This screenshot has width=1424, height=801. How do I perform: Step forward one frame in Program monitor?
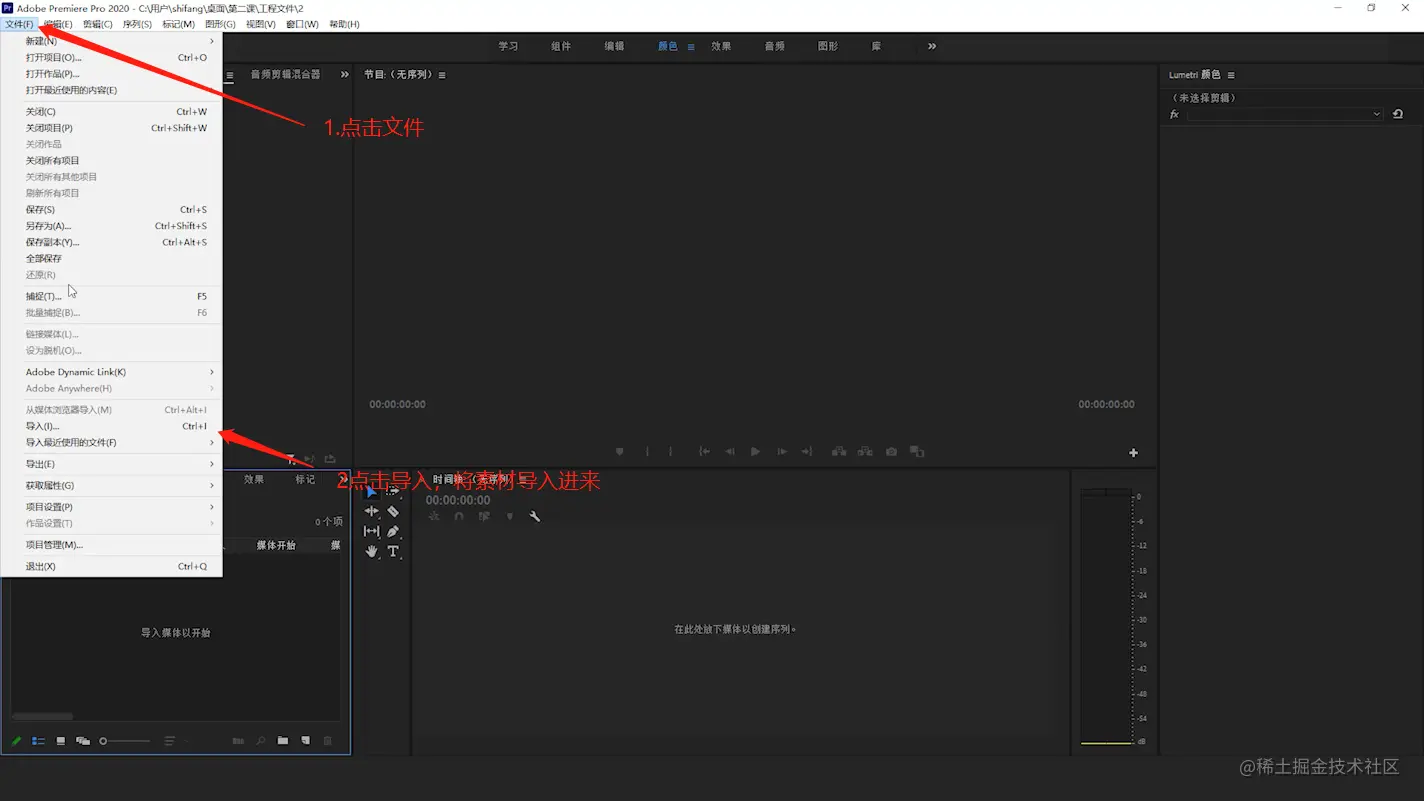pyautogui.click(x=782, y=452)
